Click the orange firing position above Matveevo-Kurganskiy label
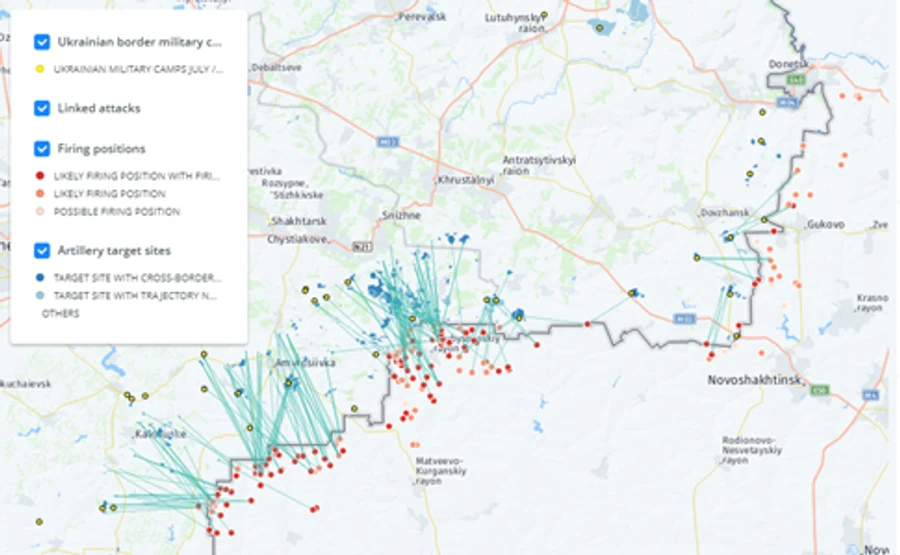 (414, 444)
